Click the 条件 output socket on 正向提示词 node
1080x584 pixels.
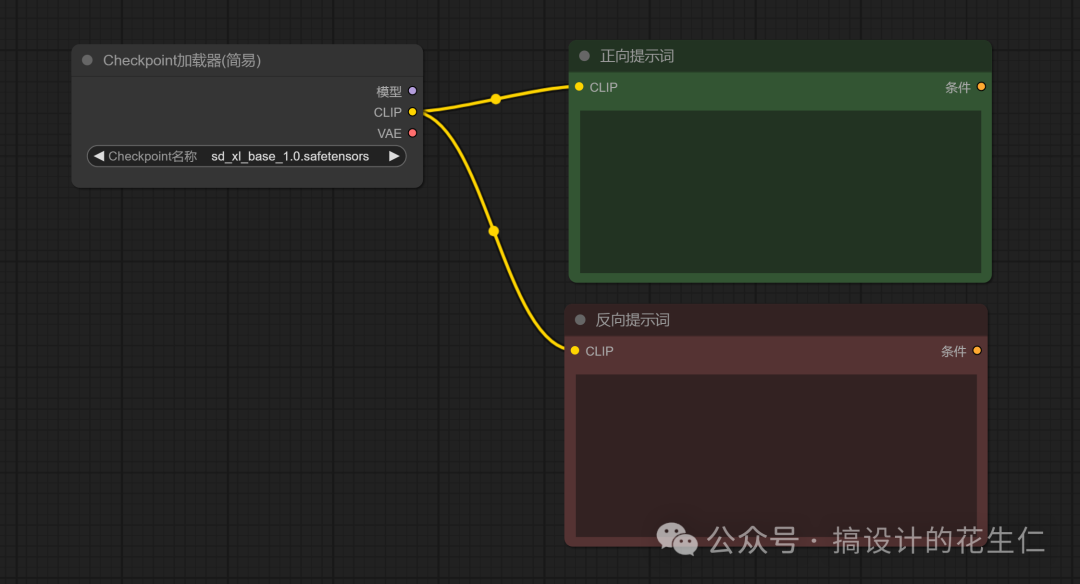[x=982, y=87]
